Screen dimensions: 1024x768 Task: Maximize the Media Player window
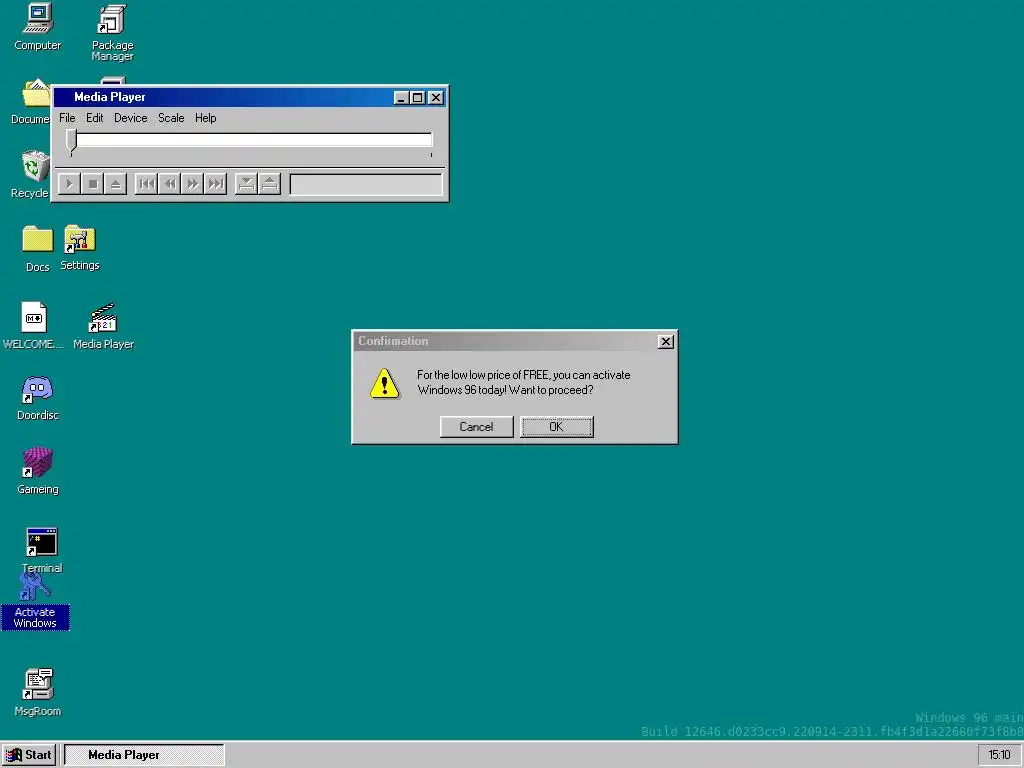[x=418, y=97]
